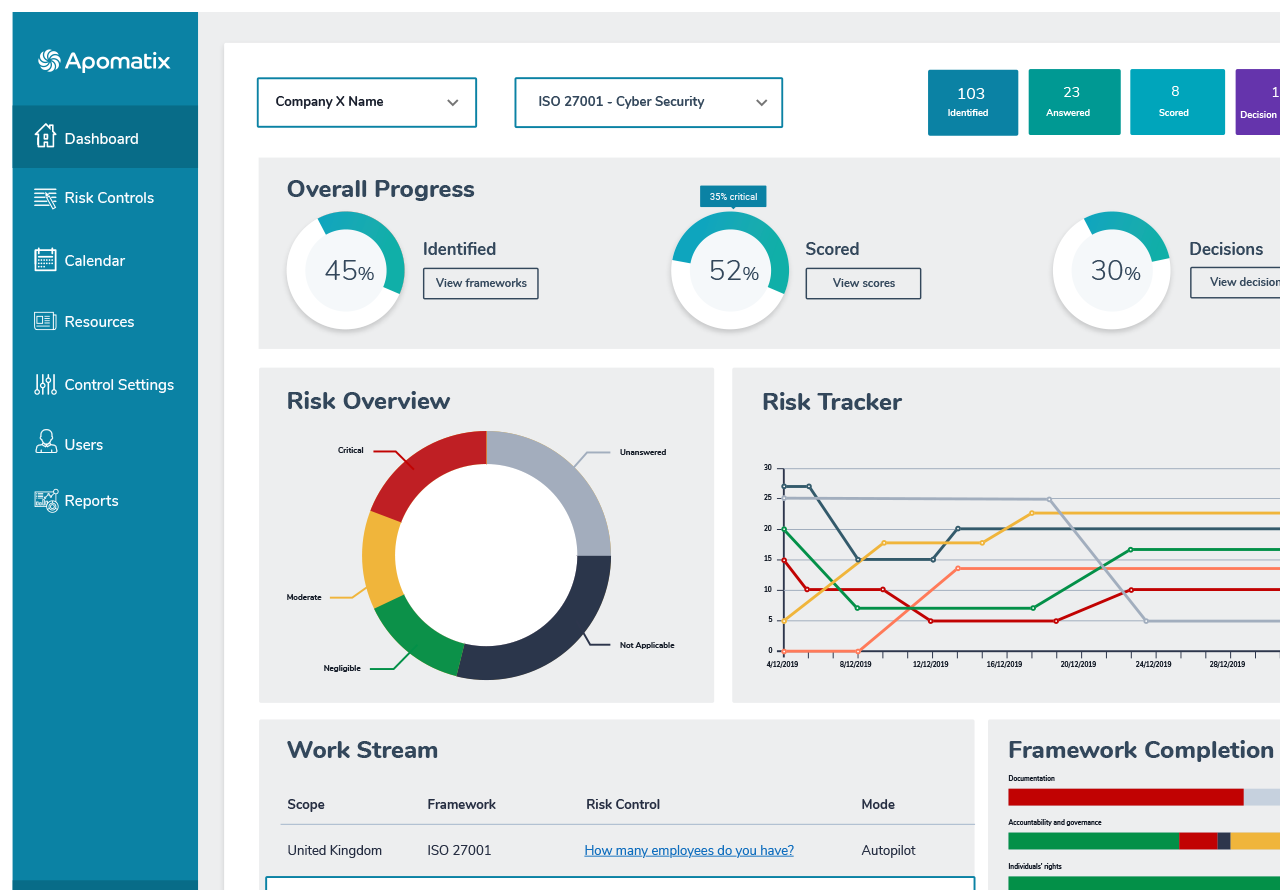Click the Apomatix logo icon
The height and width of the screenshot is (890, 1280).
(x=49, y=61)
